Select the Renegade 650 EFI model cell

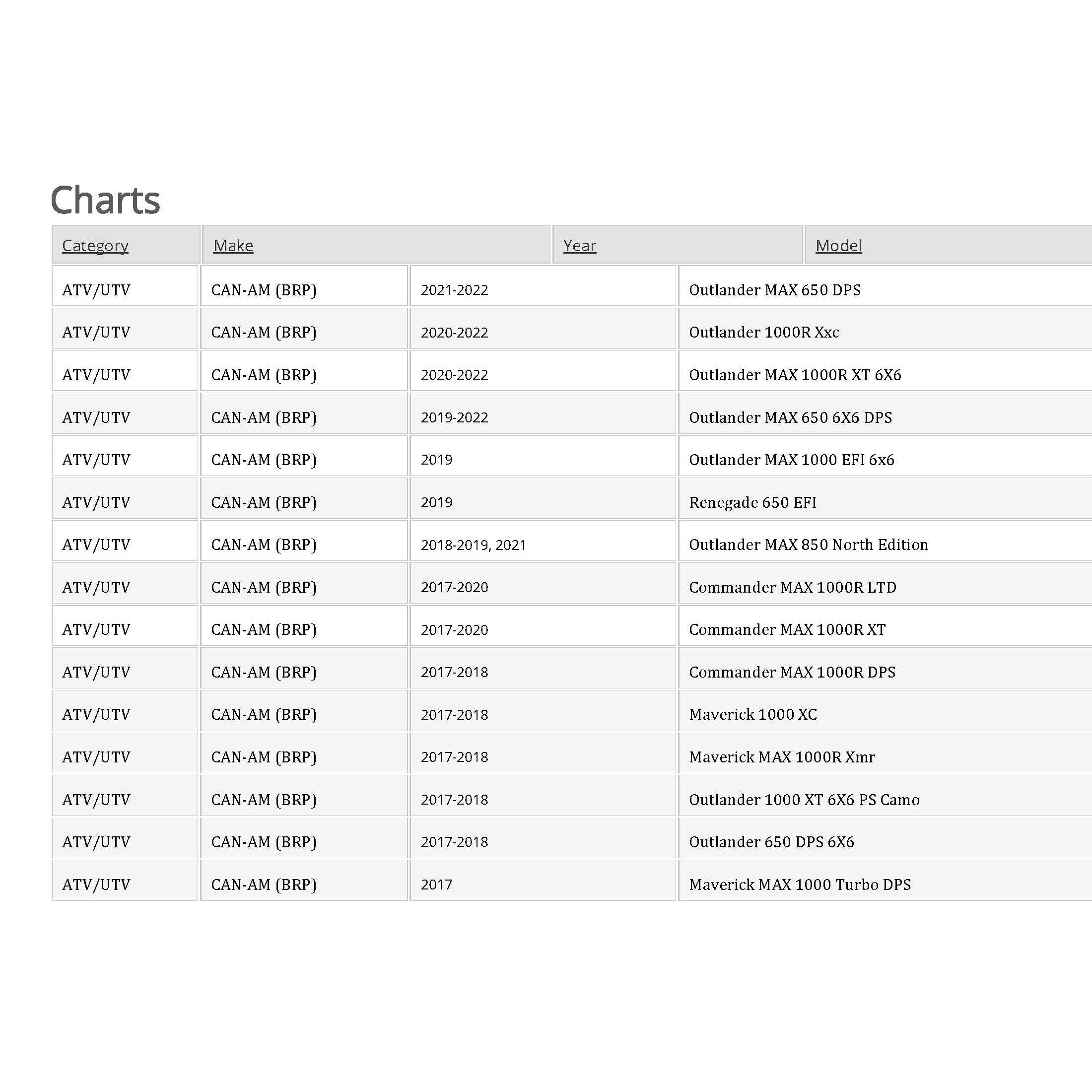coord(885,498)
